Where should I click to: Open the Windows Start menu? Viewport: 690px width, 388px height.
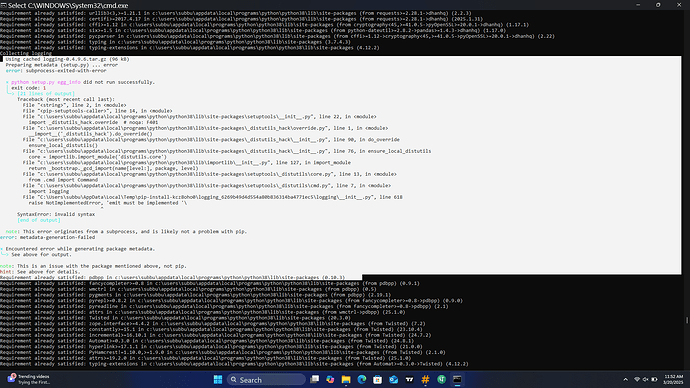click(217, 380)
